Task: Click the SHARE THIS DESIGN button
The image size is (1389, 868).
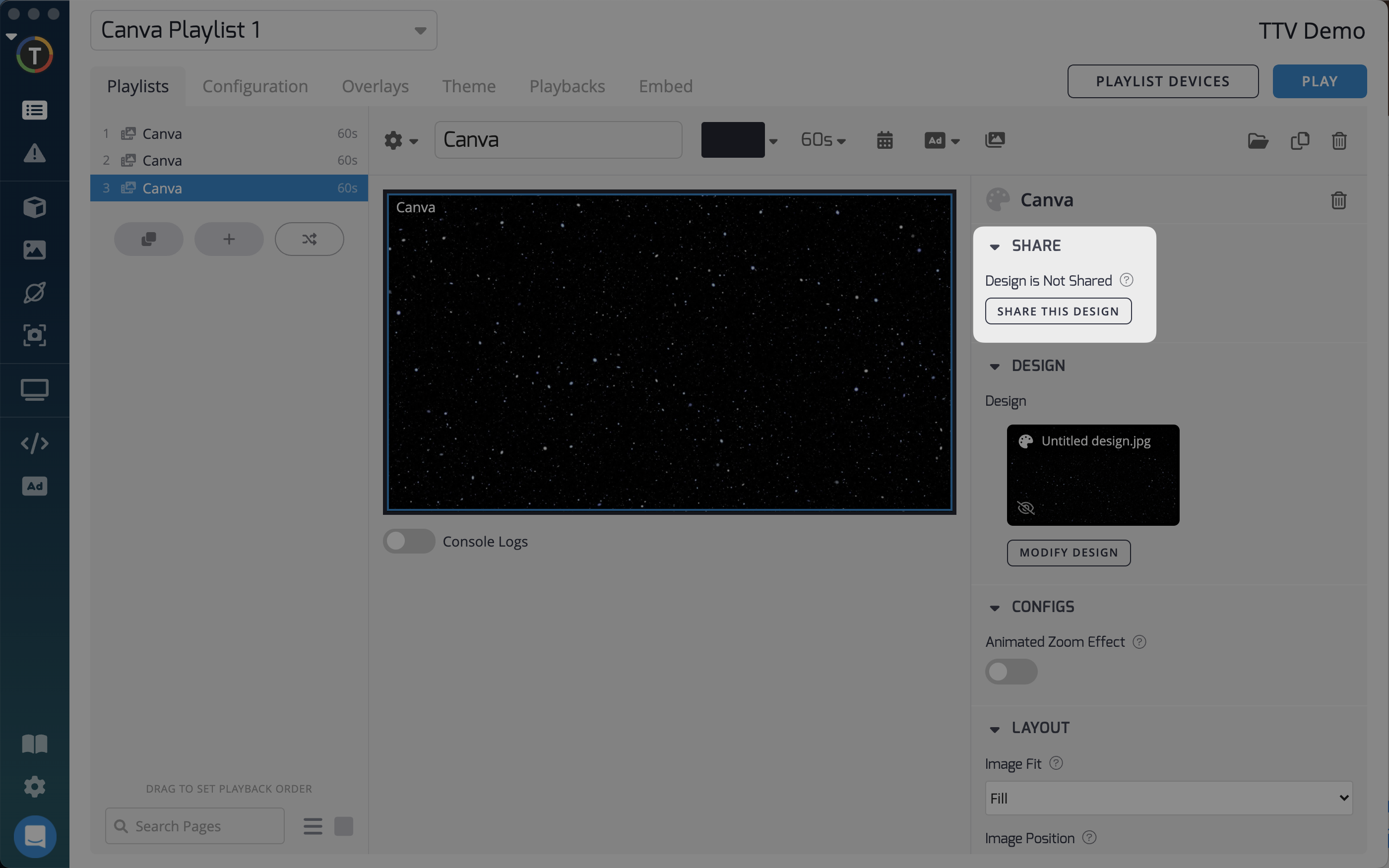Action: point(1058,311)
